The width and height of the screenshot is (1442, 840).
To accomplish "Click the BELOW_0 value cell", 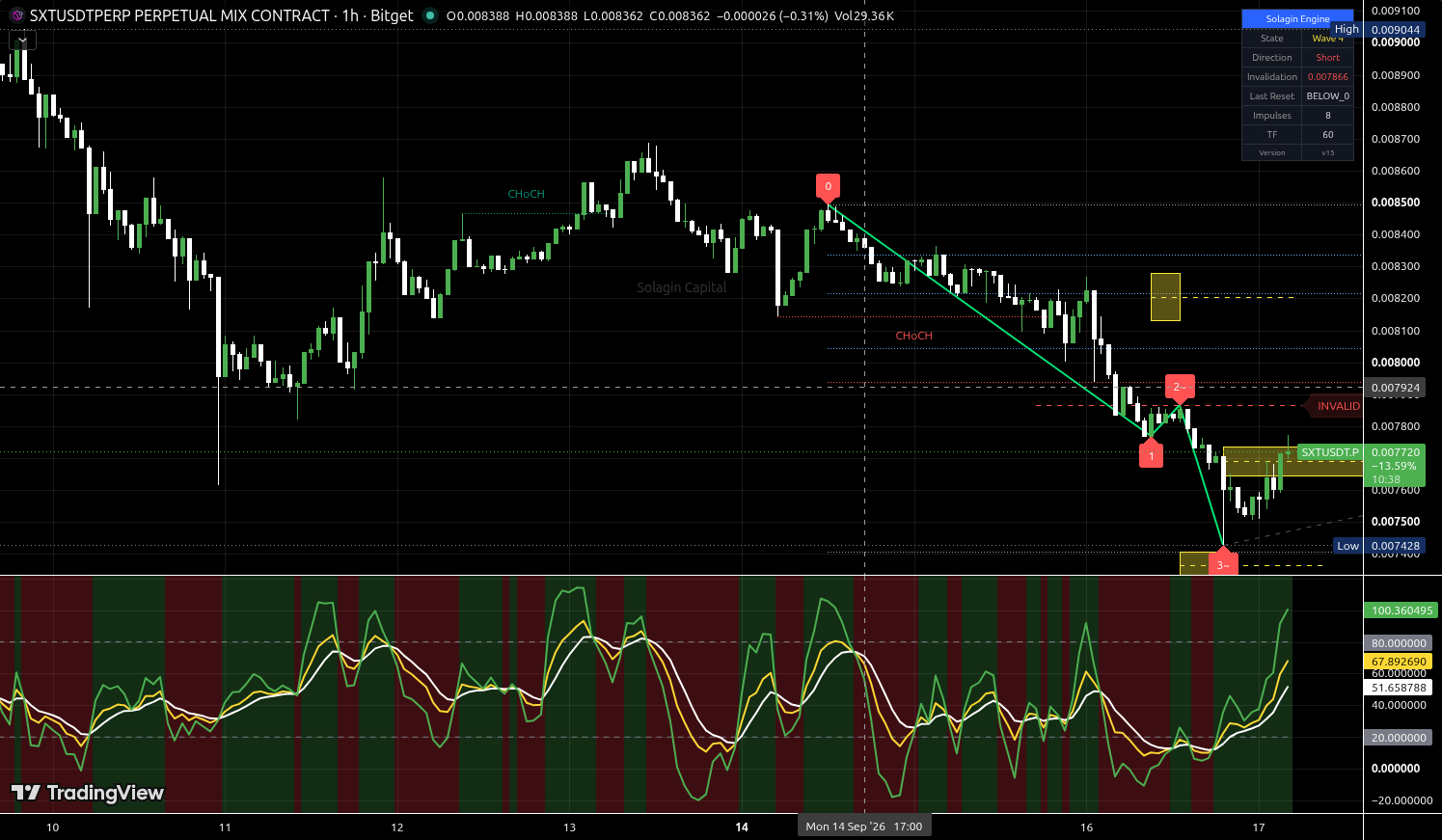I will [1327, 96].
